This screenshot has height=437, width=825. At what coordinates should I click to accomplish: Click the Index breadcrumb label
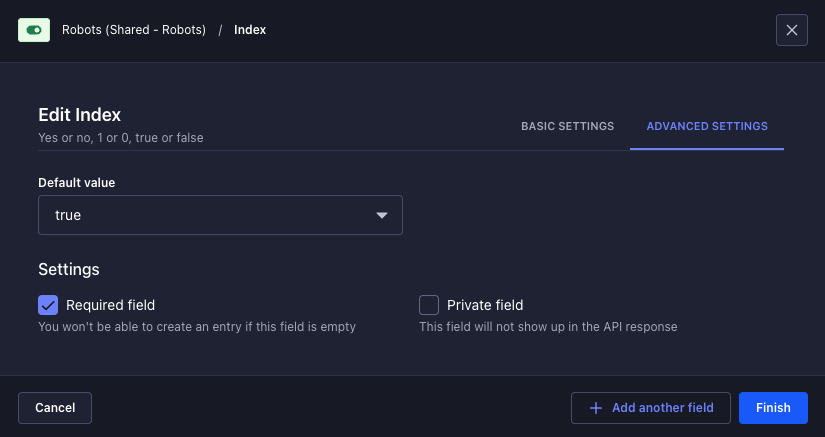click(x=250, y=30)
